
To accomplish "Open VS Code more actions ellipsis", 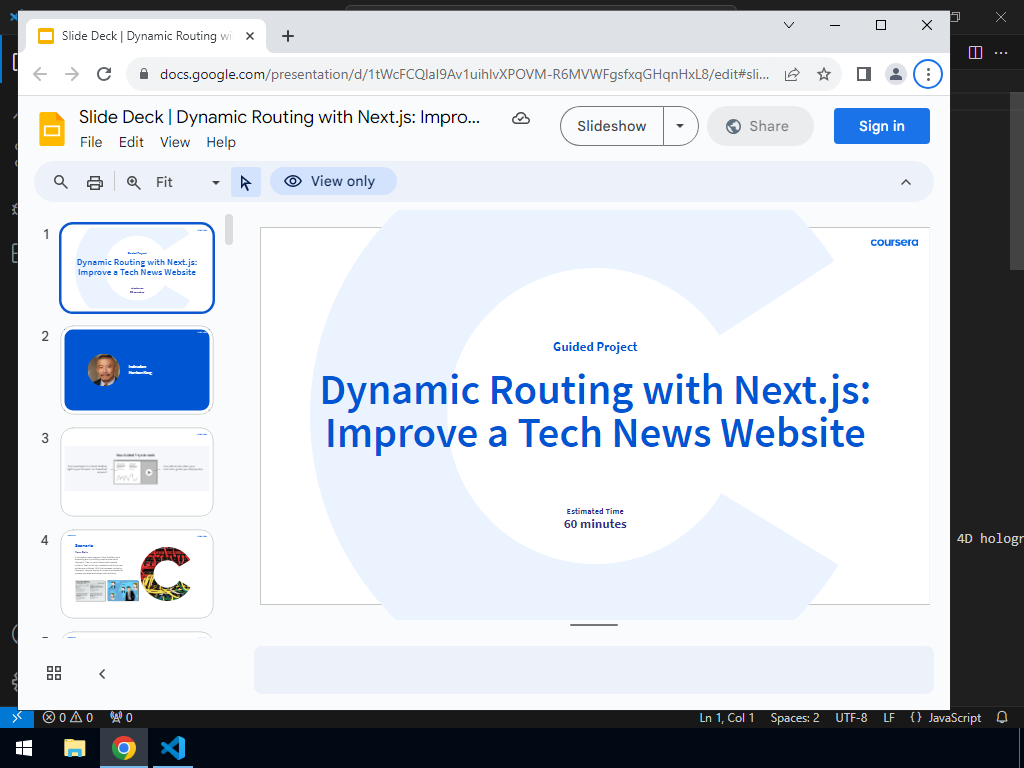I will click(1001, 52).
